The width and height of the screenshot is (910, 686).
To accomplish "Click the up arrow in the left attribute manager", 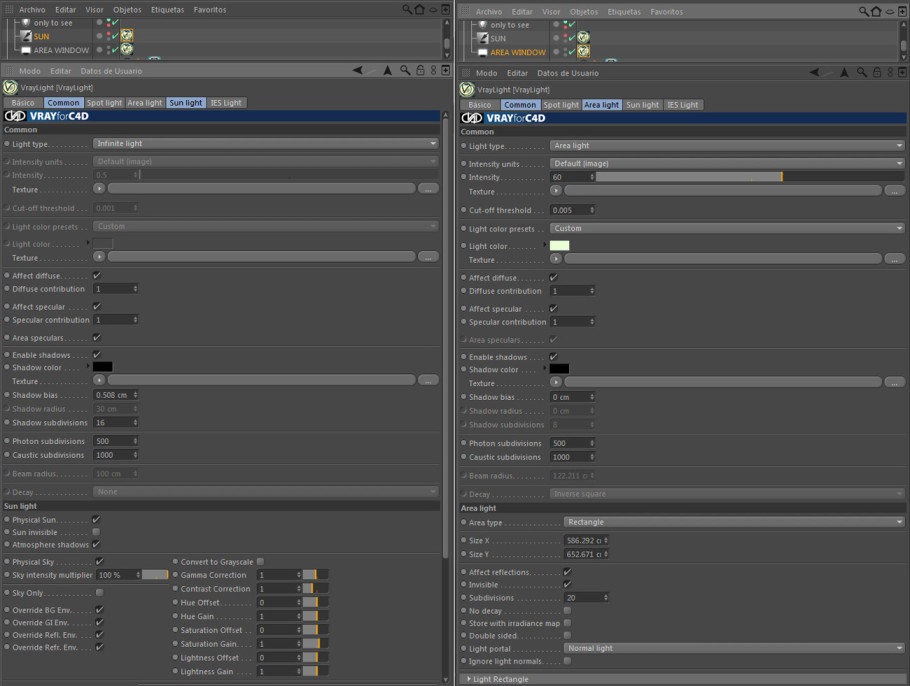I will click(x=388, y=70).
